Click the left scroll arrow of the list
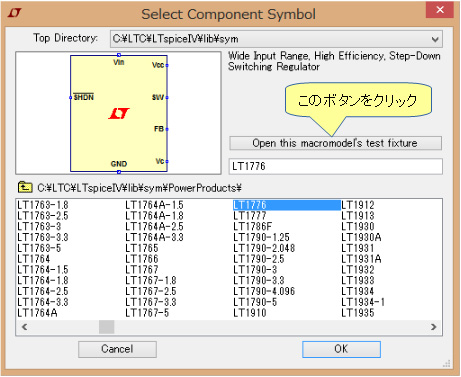Viewport: 461px width, 377px height. 24,327
